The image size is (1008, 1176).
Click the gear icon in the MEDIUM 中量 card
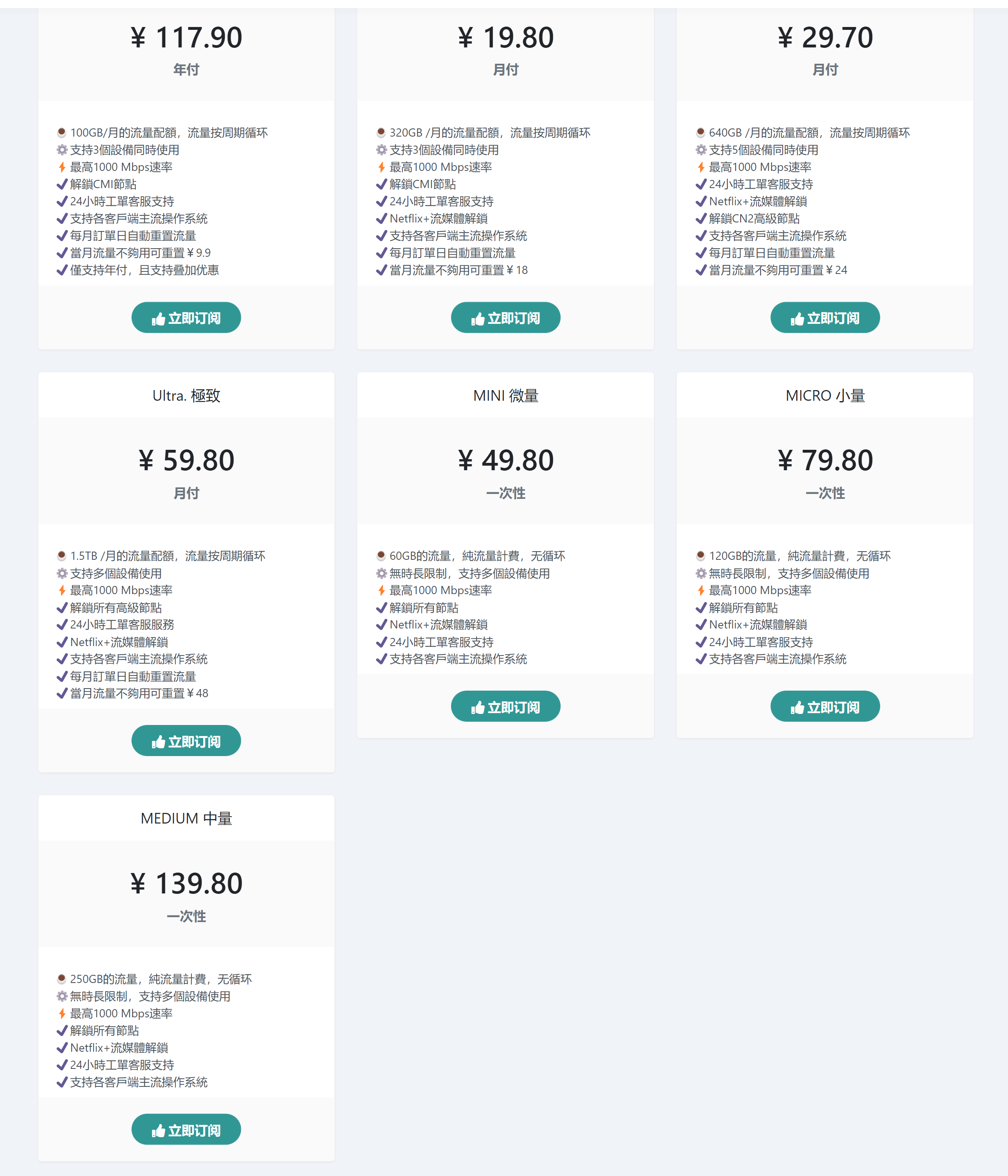pos(62,996)
